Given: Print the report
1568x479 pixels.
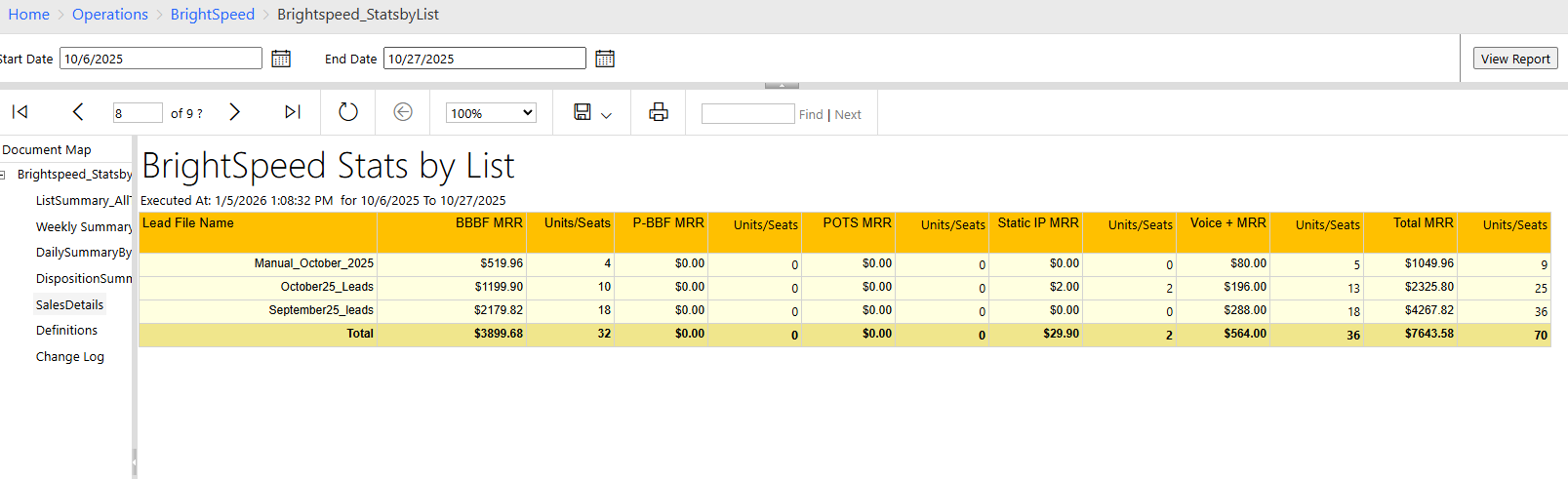Looking at the screenshot, I should click(x=659, y=112).
